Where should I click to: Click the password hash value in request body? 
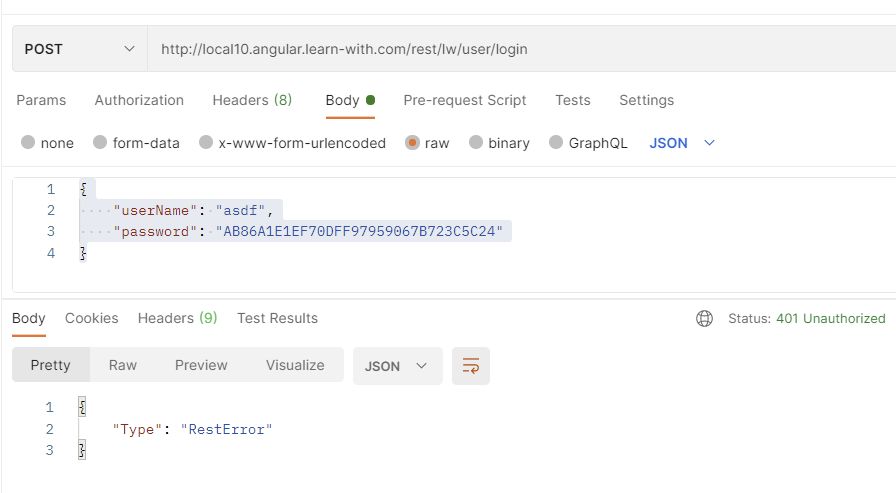click(x=359, y=231)
